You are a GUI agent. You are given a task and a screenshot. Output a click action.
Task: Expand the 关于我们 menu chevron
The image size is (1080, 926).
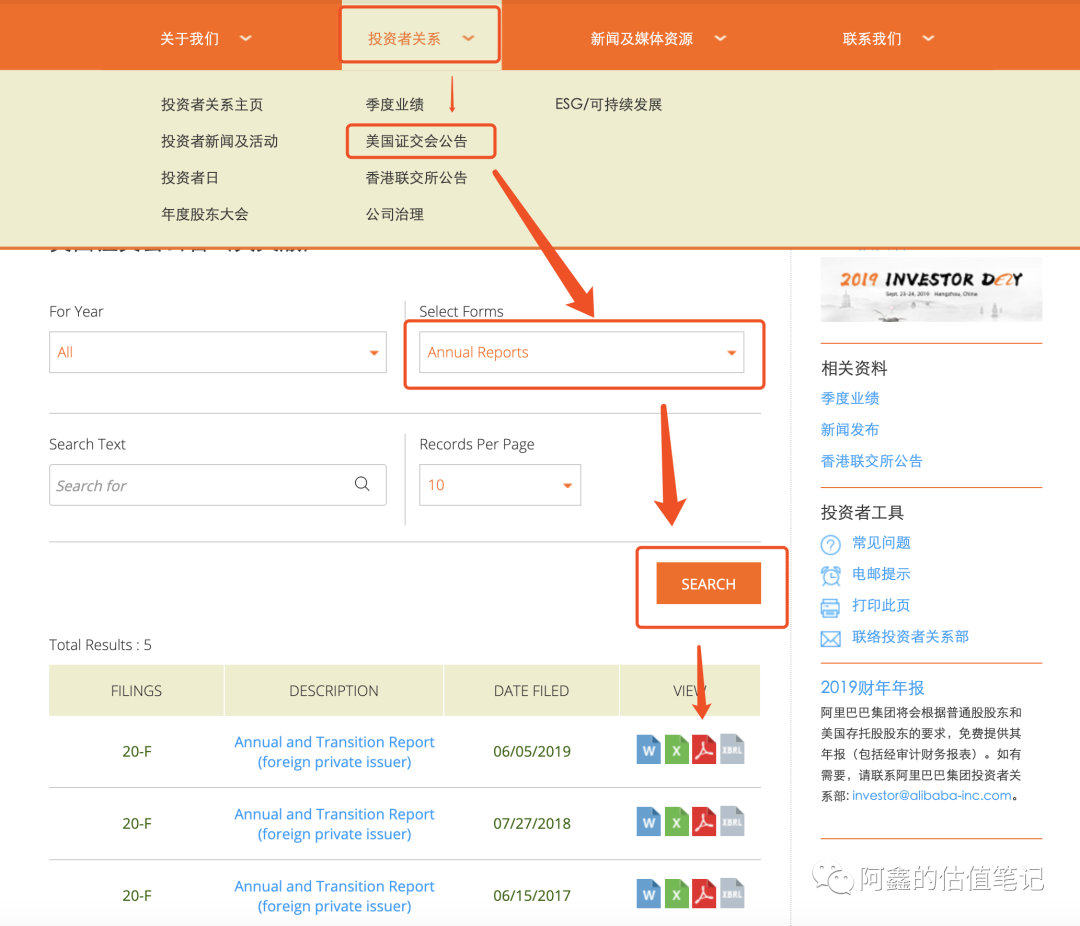246,39
